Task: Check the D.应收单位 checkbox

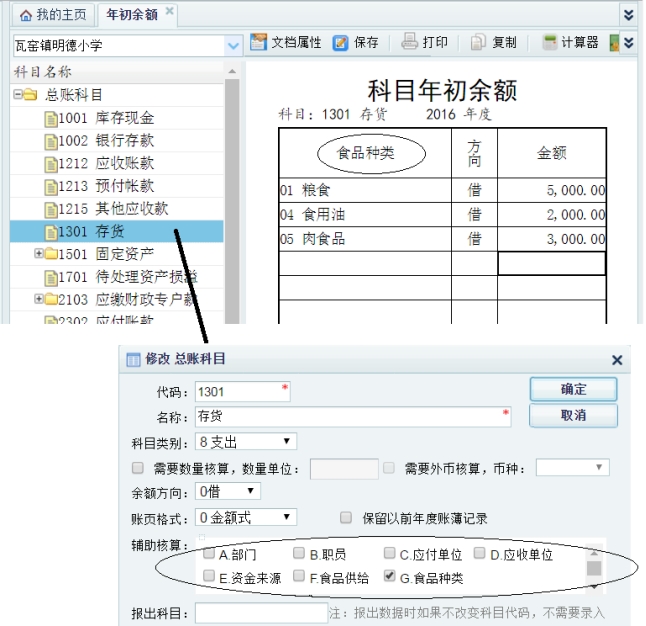Action: click(479, 553)
